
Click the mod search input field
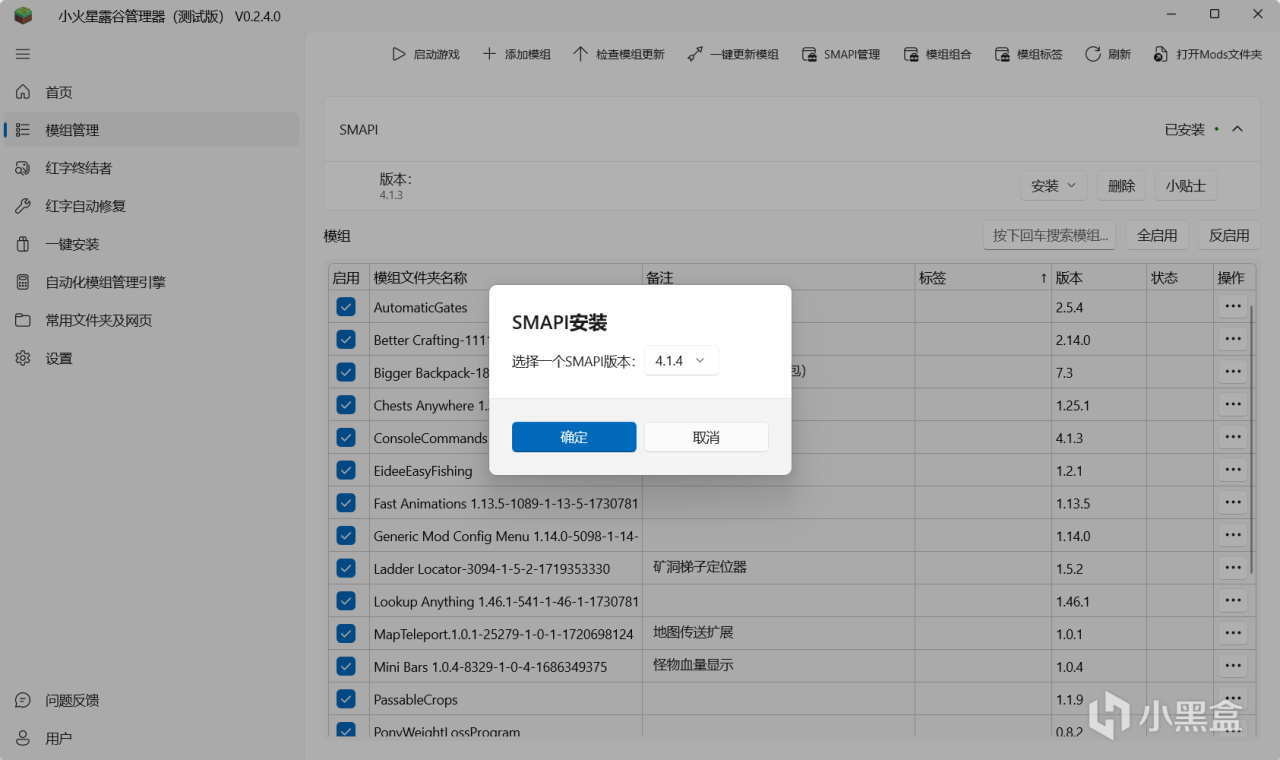pyautogui.click(x=1050, y=236)
